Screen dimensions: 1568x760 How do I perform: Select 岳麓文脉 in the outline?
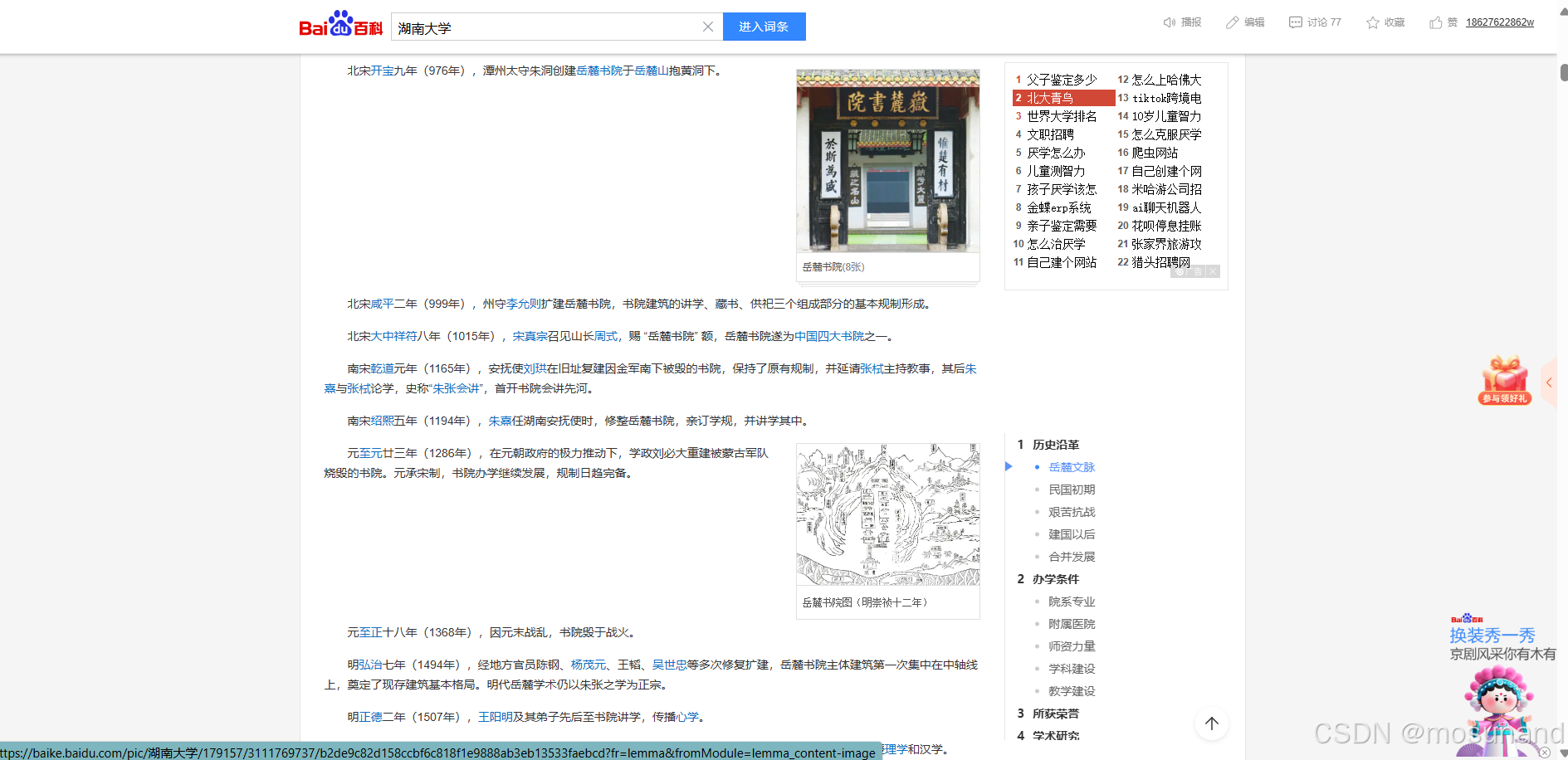[1072, 467]
